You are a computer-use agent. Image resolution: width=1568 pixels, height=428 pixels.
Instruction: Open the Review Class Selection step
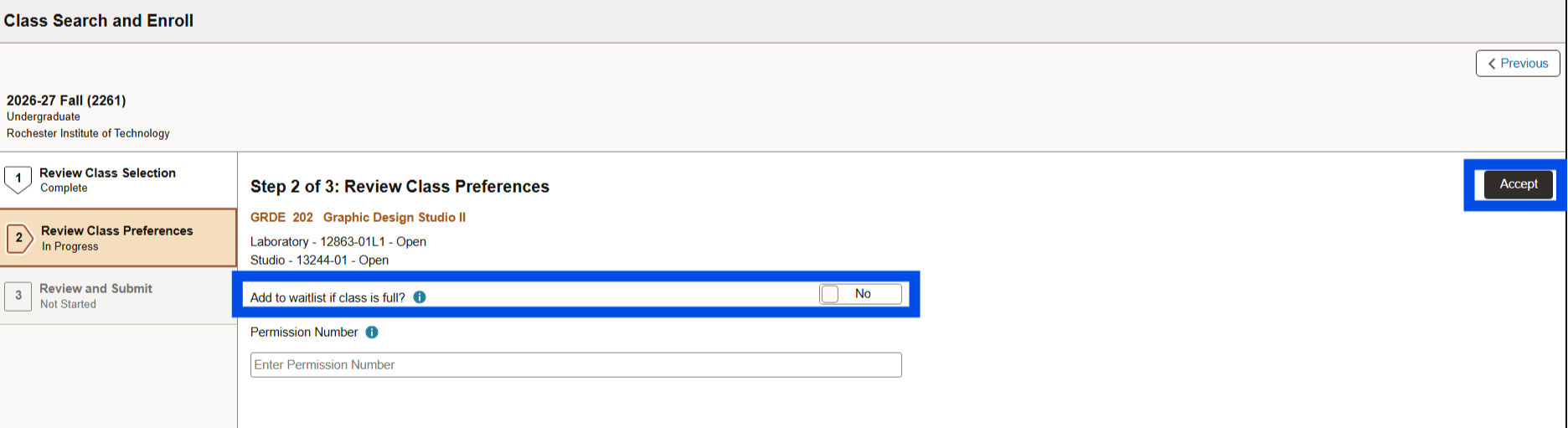point(107,173)
